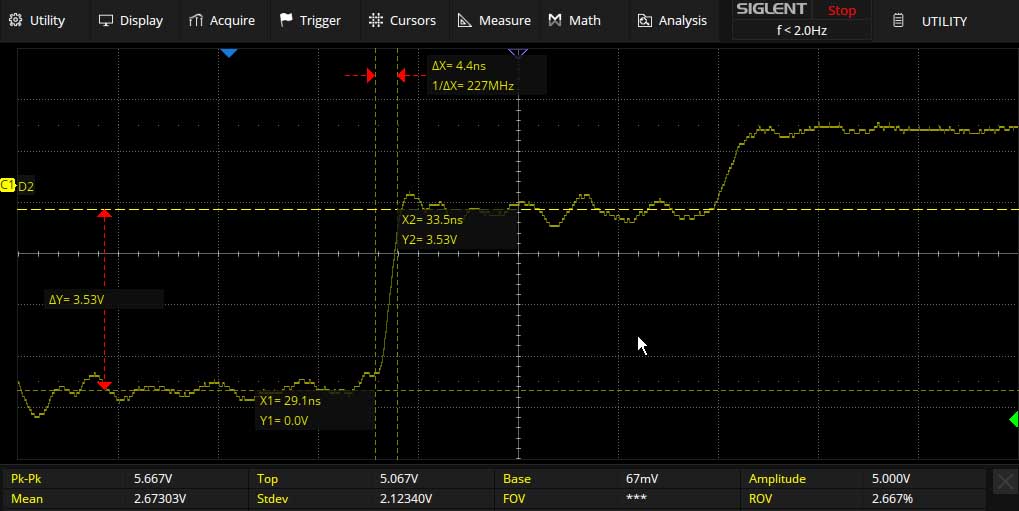Click the f < 2.0Hz frequency counter
This screenshot has width=1019, height=511.
click(801, 30)
